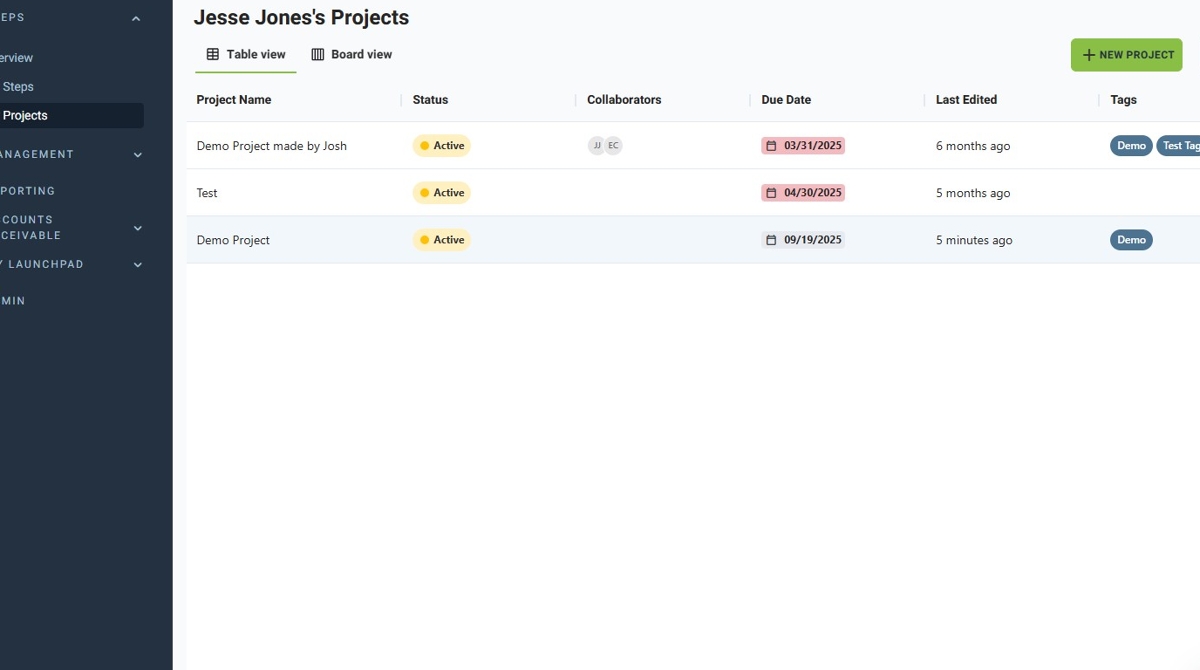Expand the Accounts Receivable section chevron
Viewport: 1200px width, 670px height.
[138, 228]
